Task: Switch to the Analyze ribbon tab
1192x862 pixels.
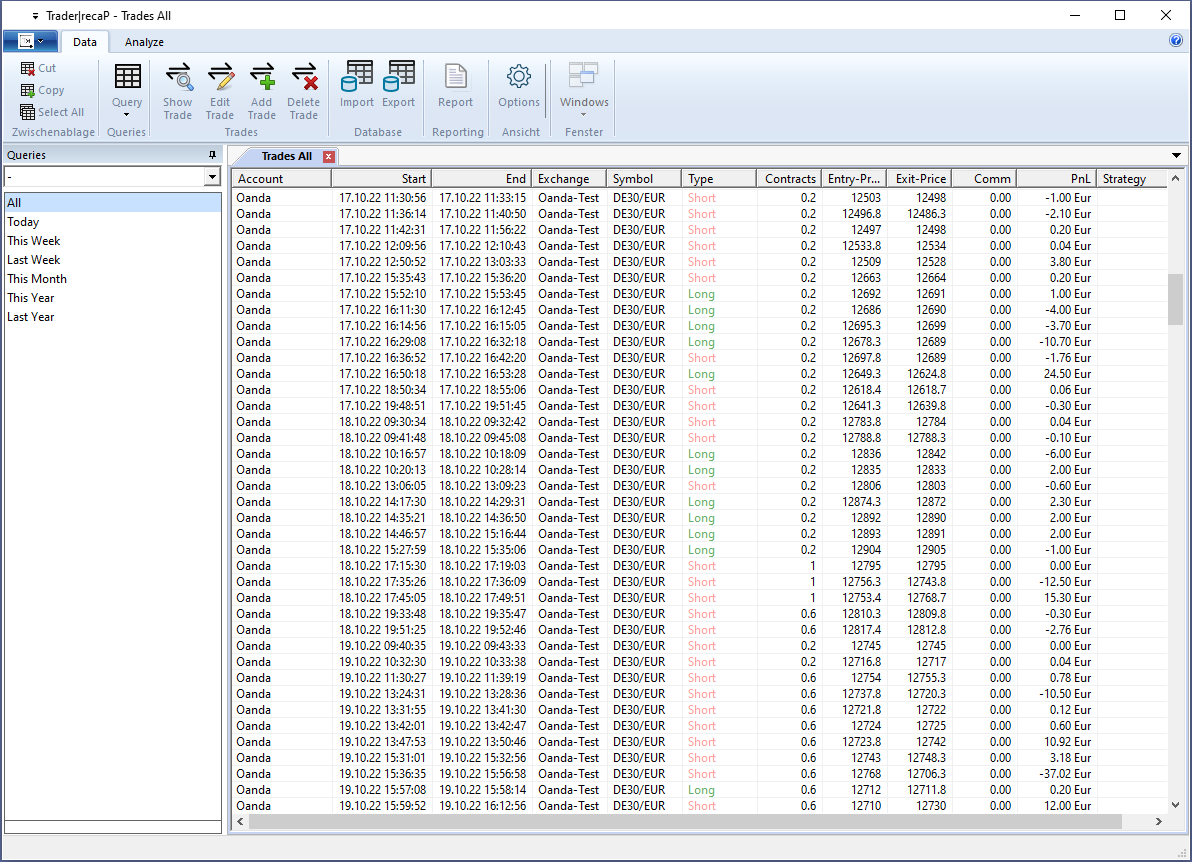Action: pyautogui.click(x=144, y=42)
